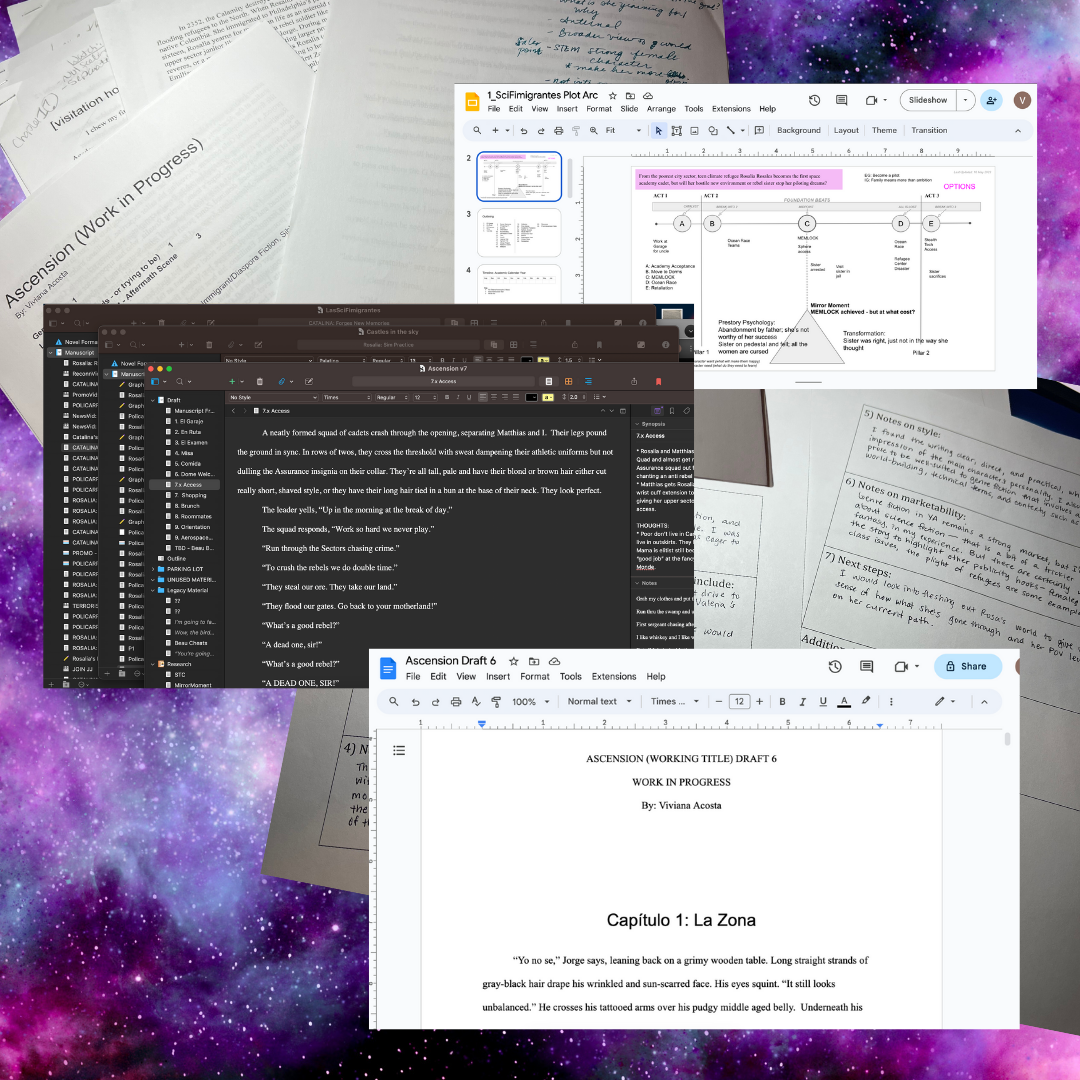This screenshot has width=1080, height=1080.
Task: Open Insert menu in Ascension Draft 6
Action: 497,676
